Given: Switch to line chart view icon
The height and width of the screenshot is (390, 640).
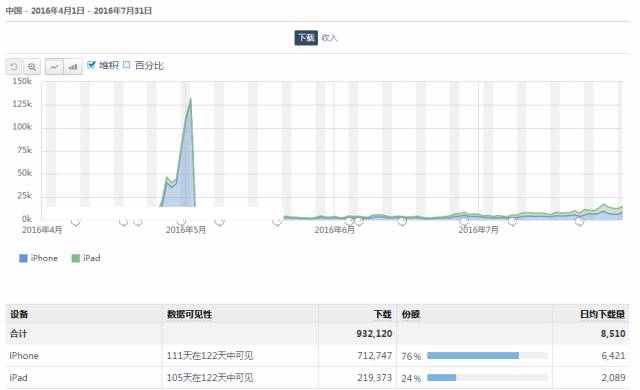Looking at the screenshot, I should [54, 66].
